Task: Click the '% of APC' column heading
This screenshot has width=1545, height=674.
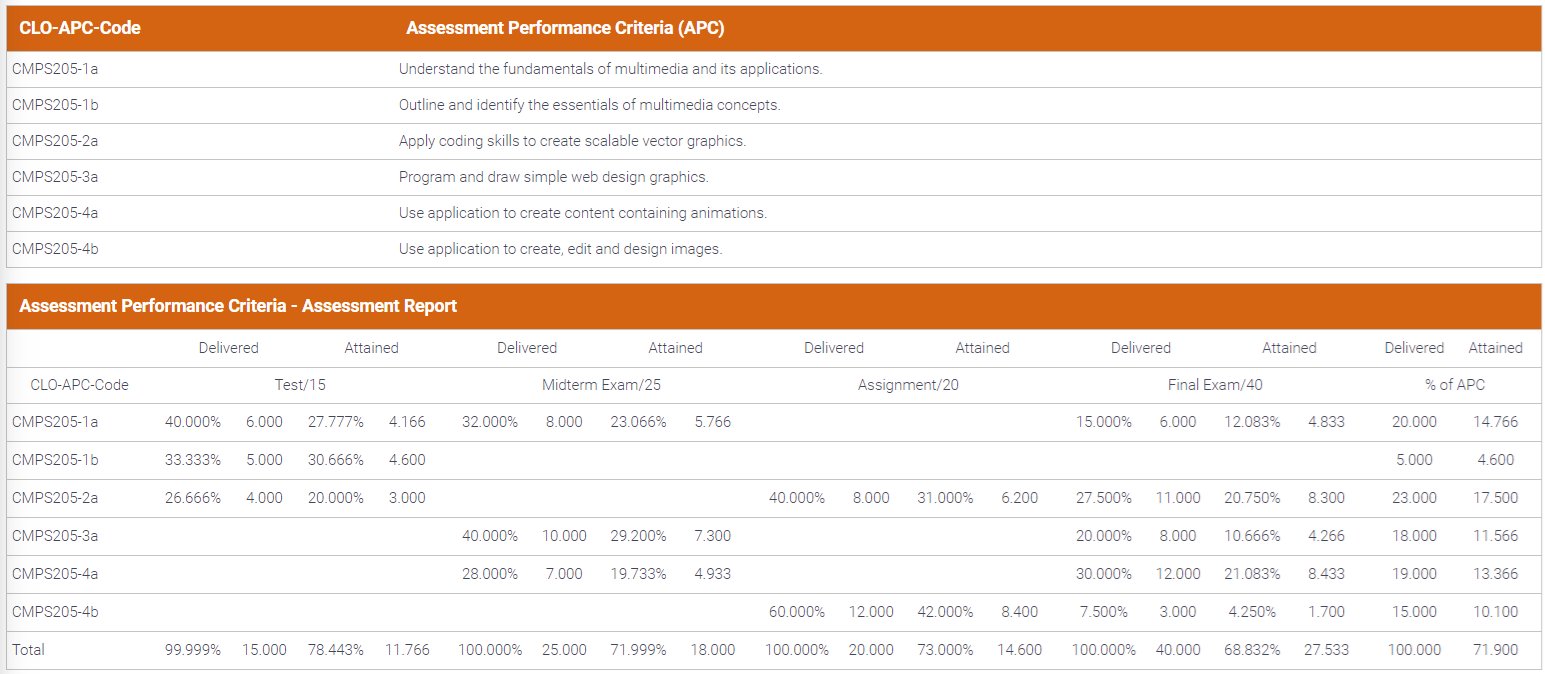Action: (1454, 384)
